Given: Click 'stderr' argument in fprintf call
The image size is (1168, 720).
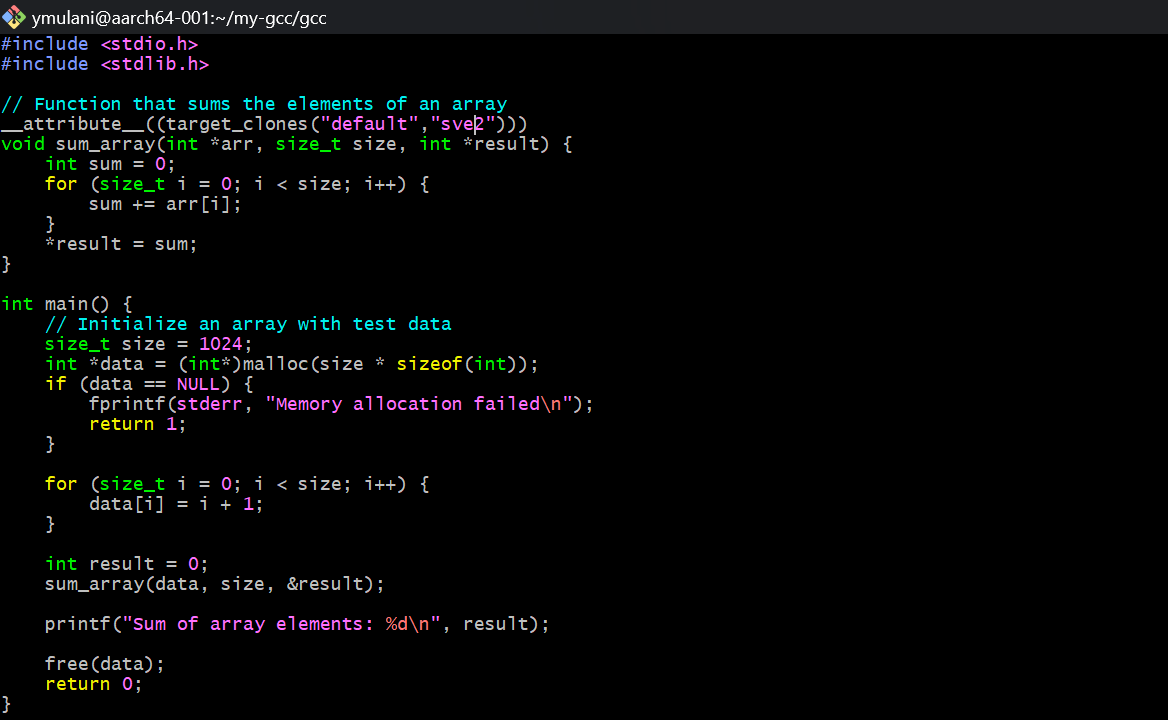Looking at the screenshot, I should [x=209, y=404].
